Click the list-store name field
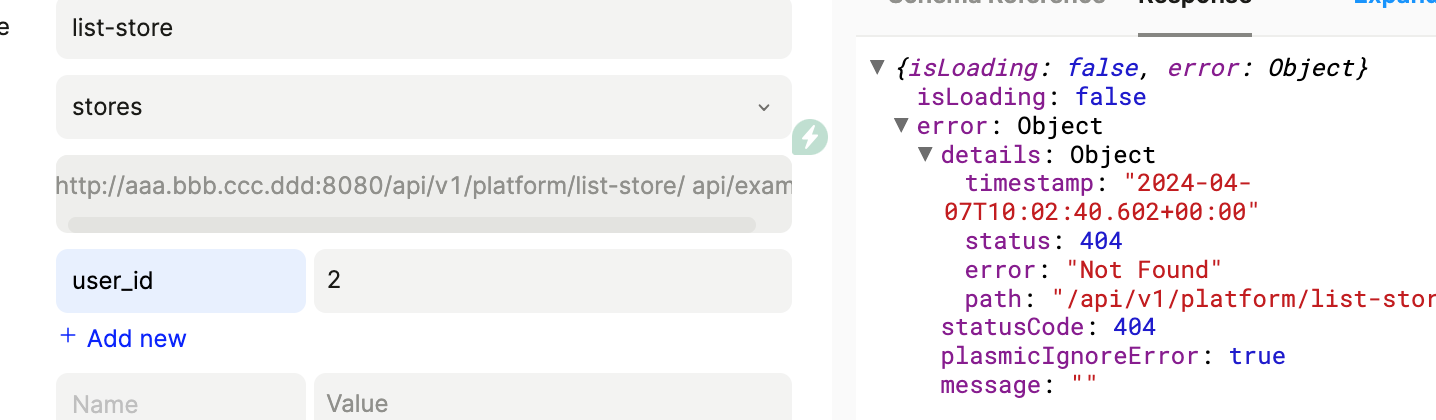 point(423,28)
